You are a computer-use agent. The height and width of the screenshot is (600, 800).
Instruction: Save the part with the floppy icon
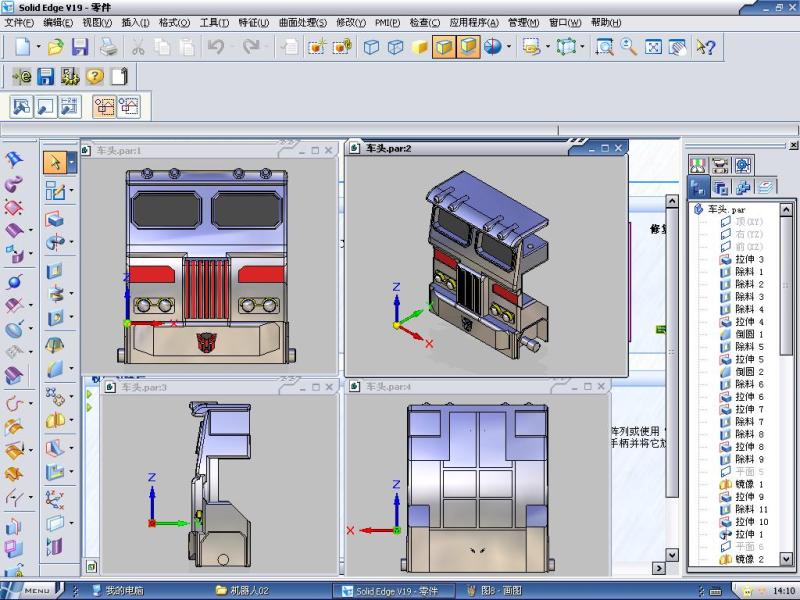80,47
